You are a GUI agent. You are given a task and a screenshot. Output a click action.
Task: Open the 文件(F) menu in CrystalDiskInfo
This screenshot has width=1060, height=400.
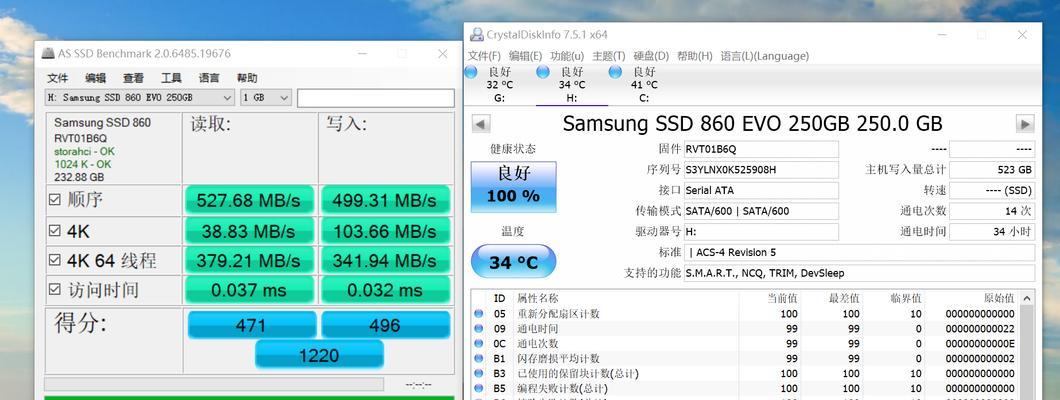[484, 56]
